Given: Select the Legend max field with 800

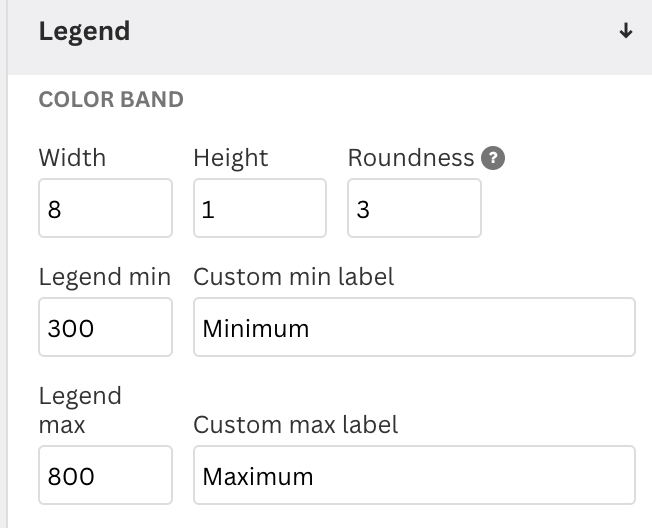Looking at the screenshot, I should point(105,475).
